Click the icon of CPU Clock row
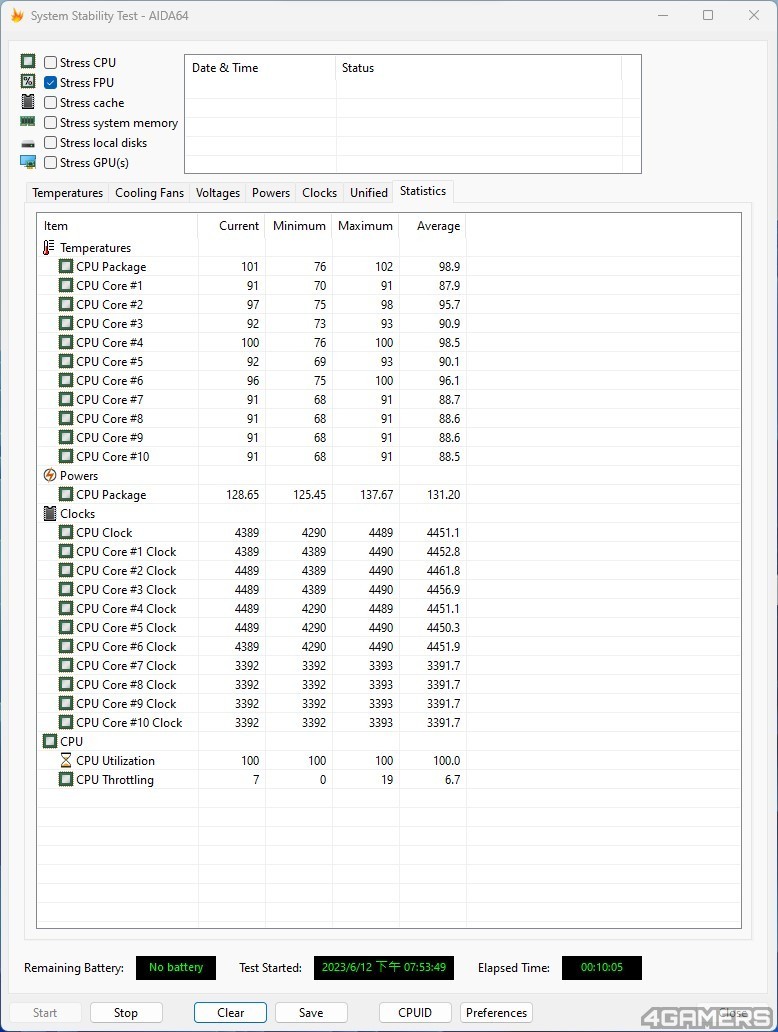The image size is (778, 1032). (x=66, y=532)
